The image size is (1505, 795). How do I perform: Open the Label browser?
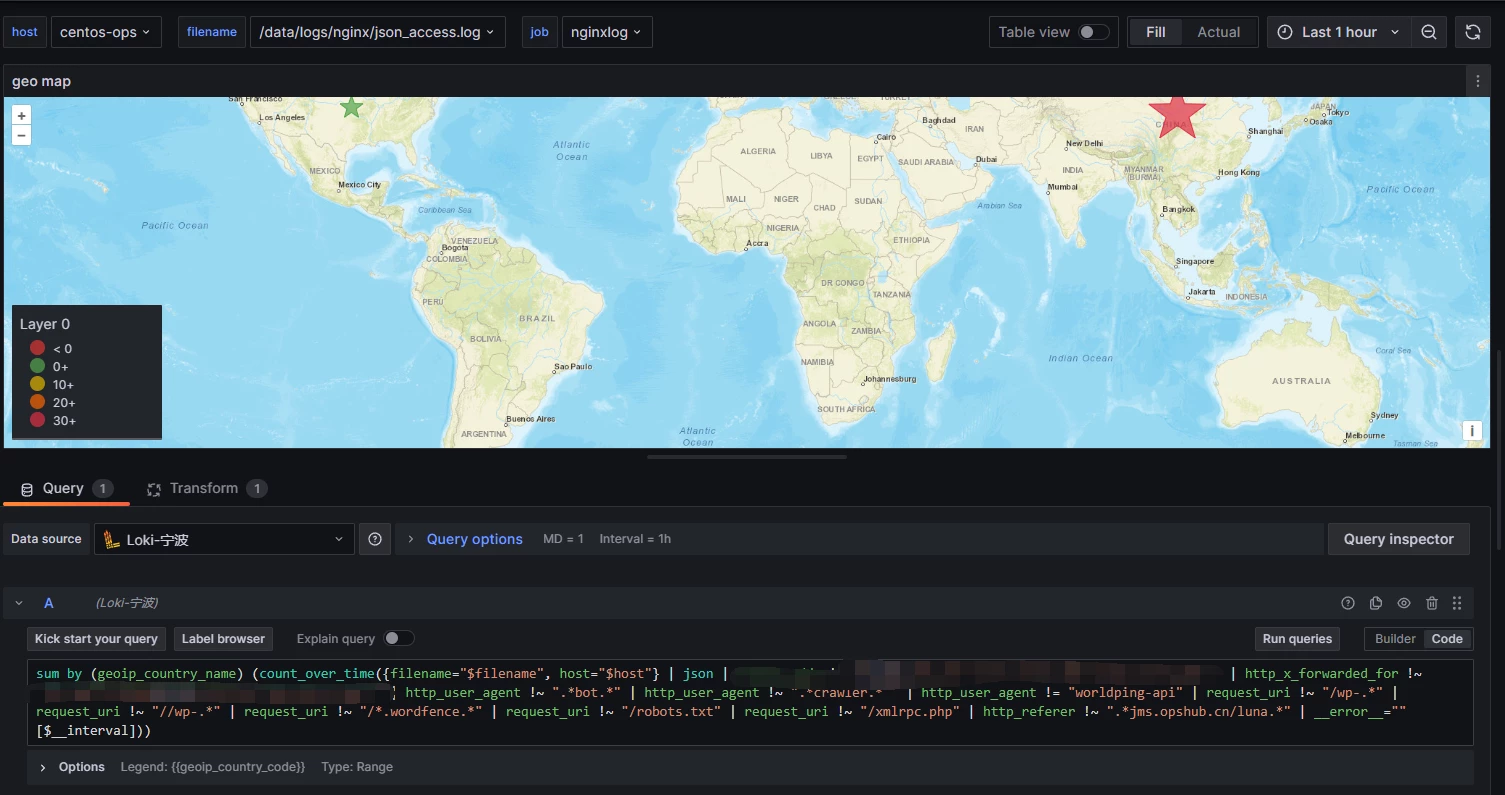[x=223, y=638]
